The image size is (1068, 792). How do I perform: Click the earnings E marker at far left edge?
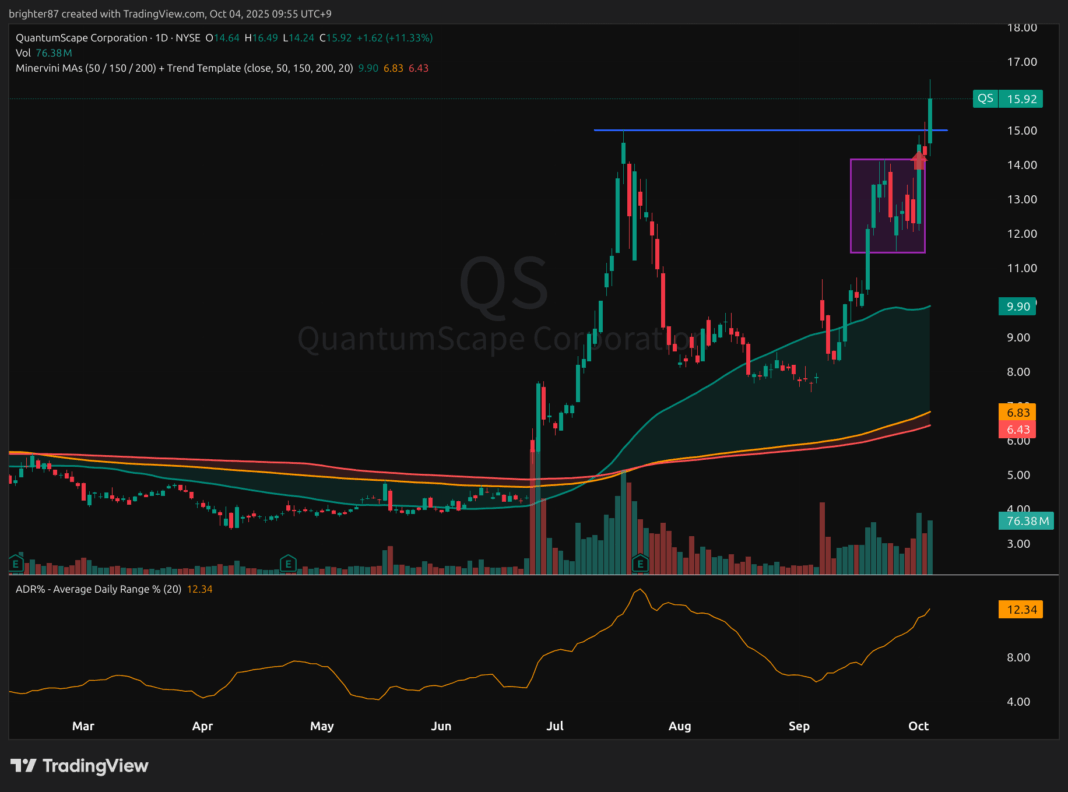click(16, 562)
